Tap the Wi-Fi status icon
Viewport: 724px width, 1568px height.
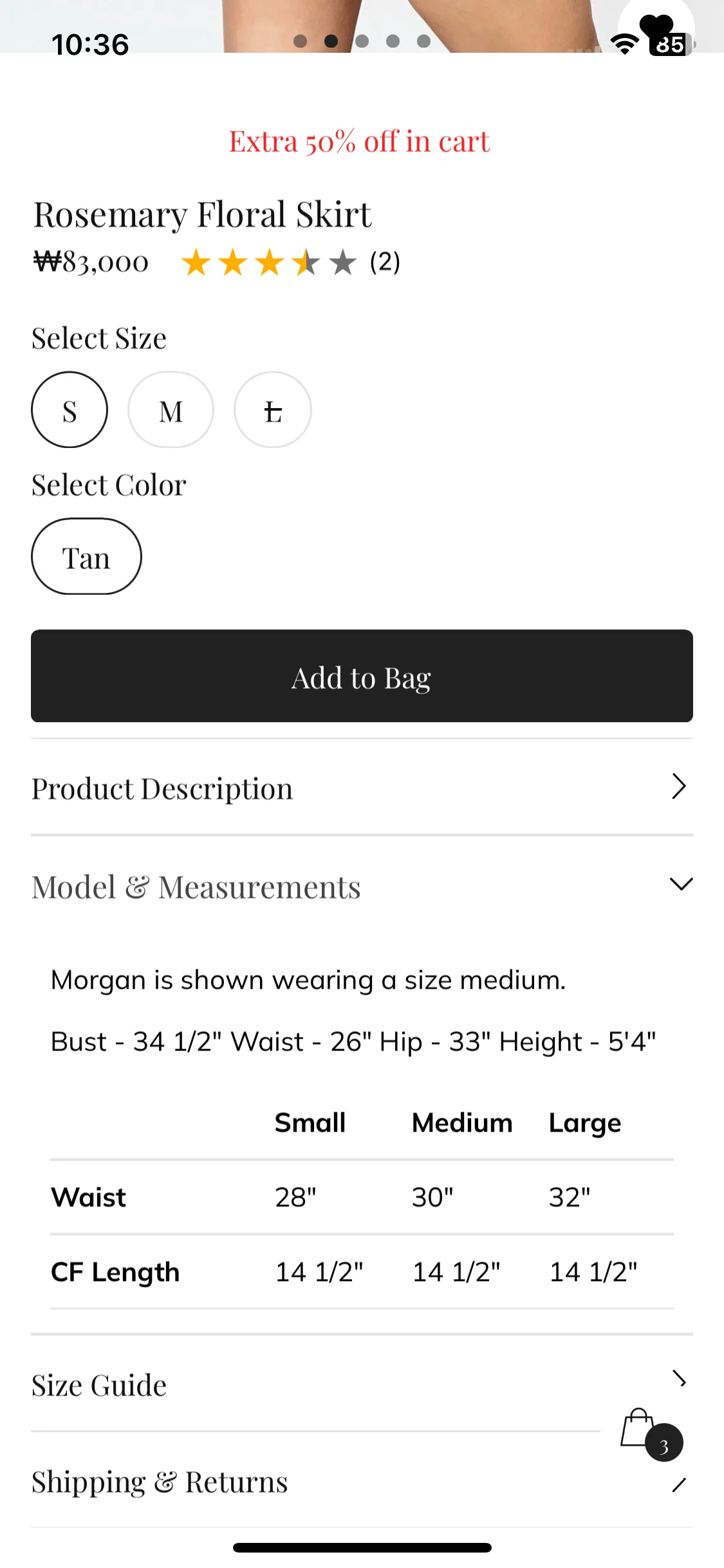click(624, 44)
